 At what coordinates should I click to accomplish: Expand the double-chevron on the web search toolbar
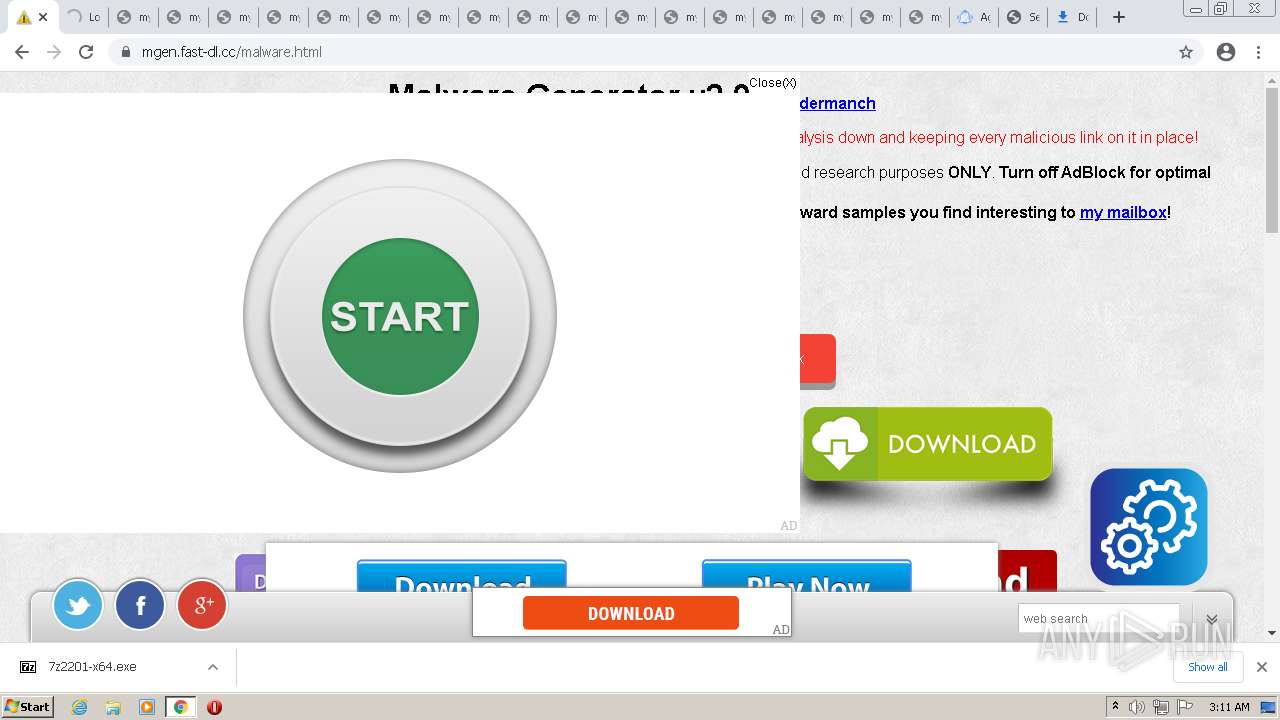[x=1212, y=620]
